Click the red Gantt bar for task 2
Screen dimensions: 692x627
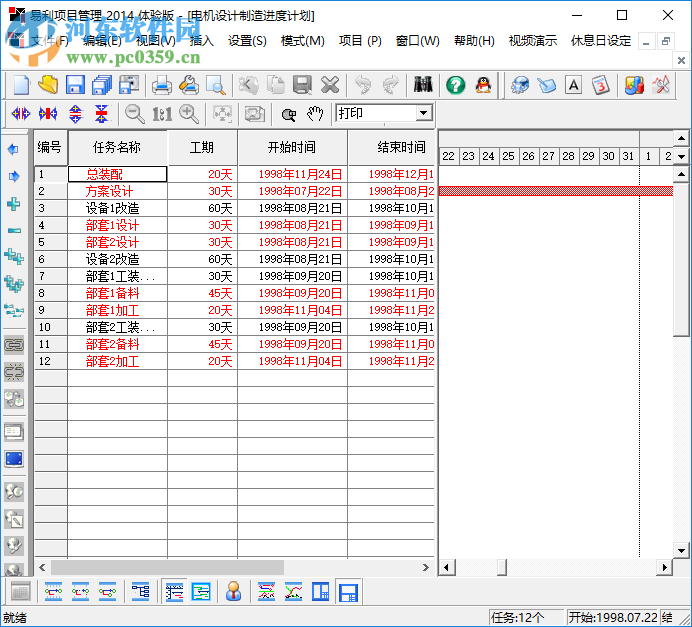[556, 191]
